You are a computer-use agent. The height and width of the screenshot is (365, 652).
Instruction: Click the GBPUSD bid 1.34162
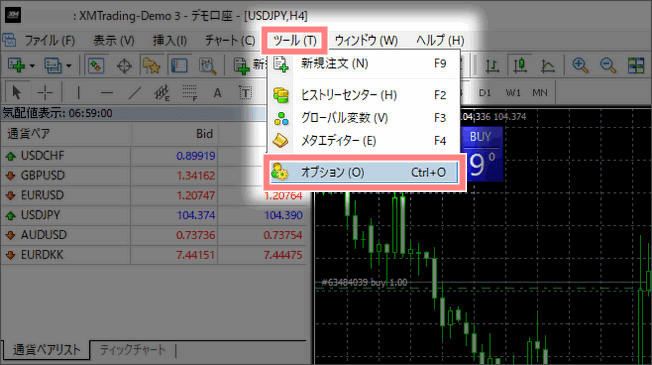point(195,176)
